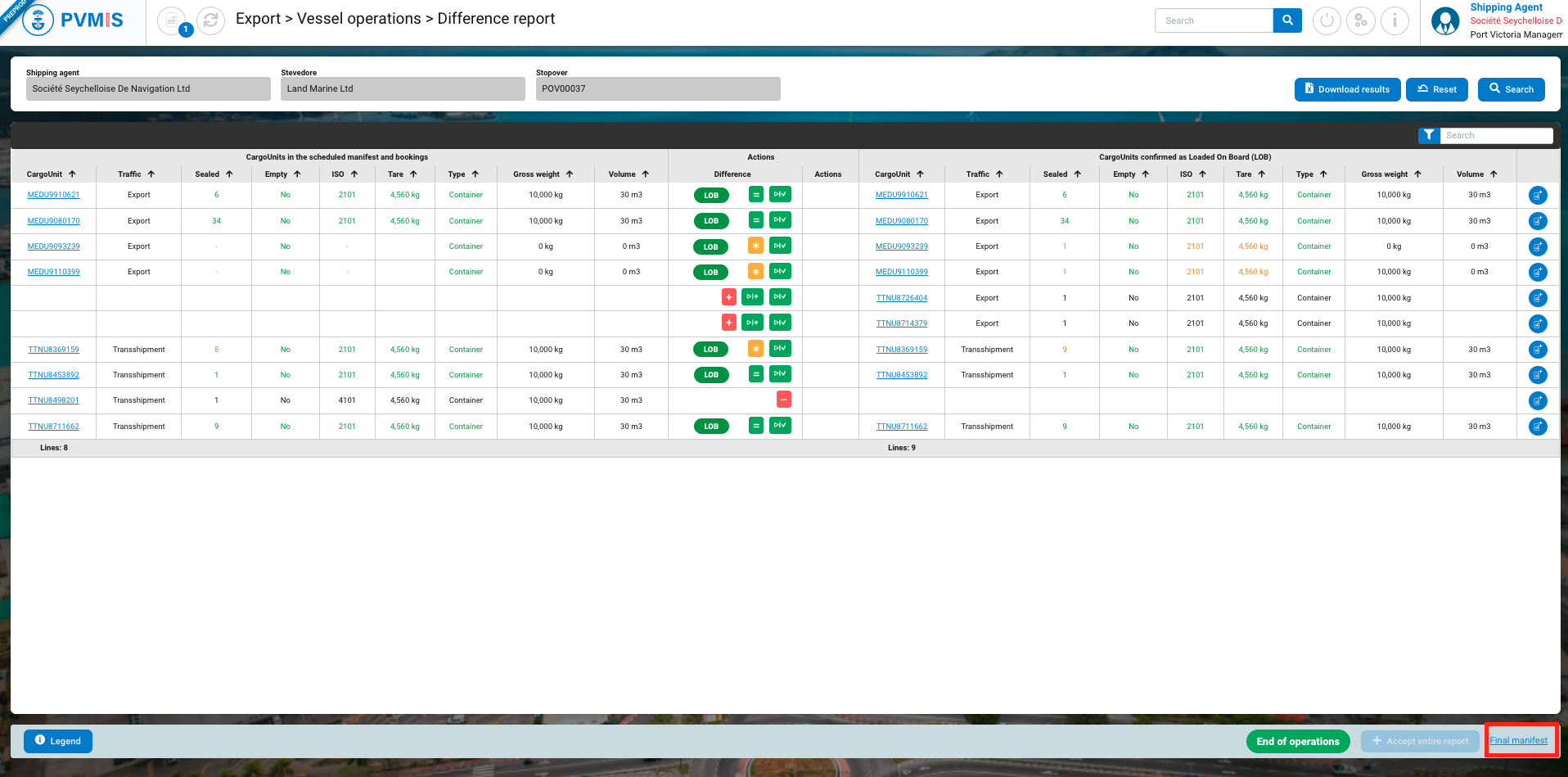This screenshot has height=777, width=1568.
Task: Click the table filter Search input field
Action: 1496,135
